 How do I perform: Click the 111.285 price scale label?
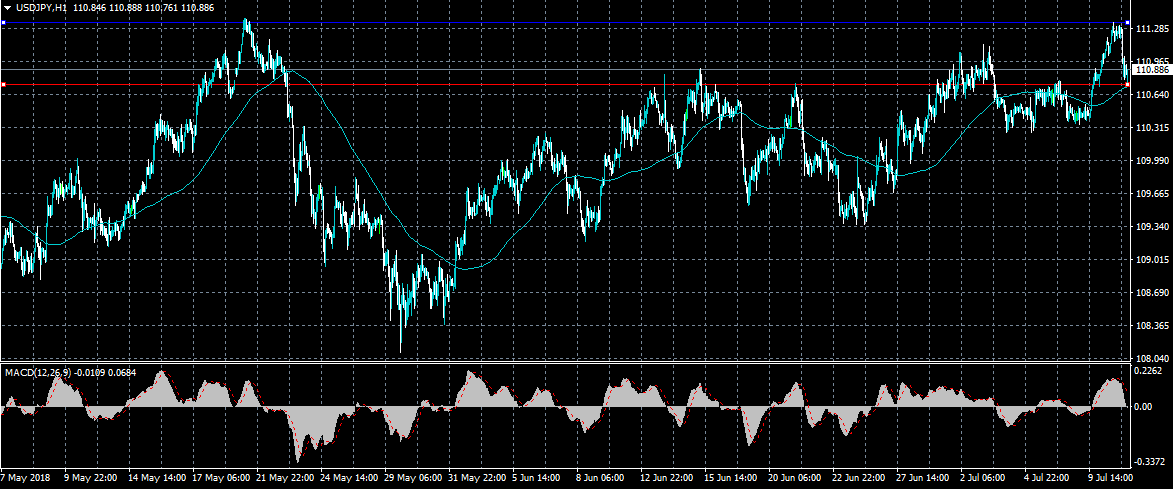[x=1151, y=29]
